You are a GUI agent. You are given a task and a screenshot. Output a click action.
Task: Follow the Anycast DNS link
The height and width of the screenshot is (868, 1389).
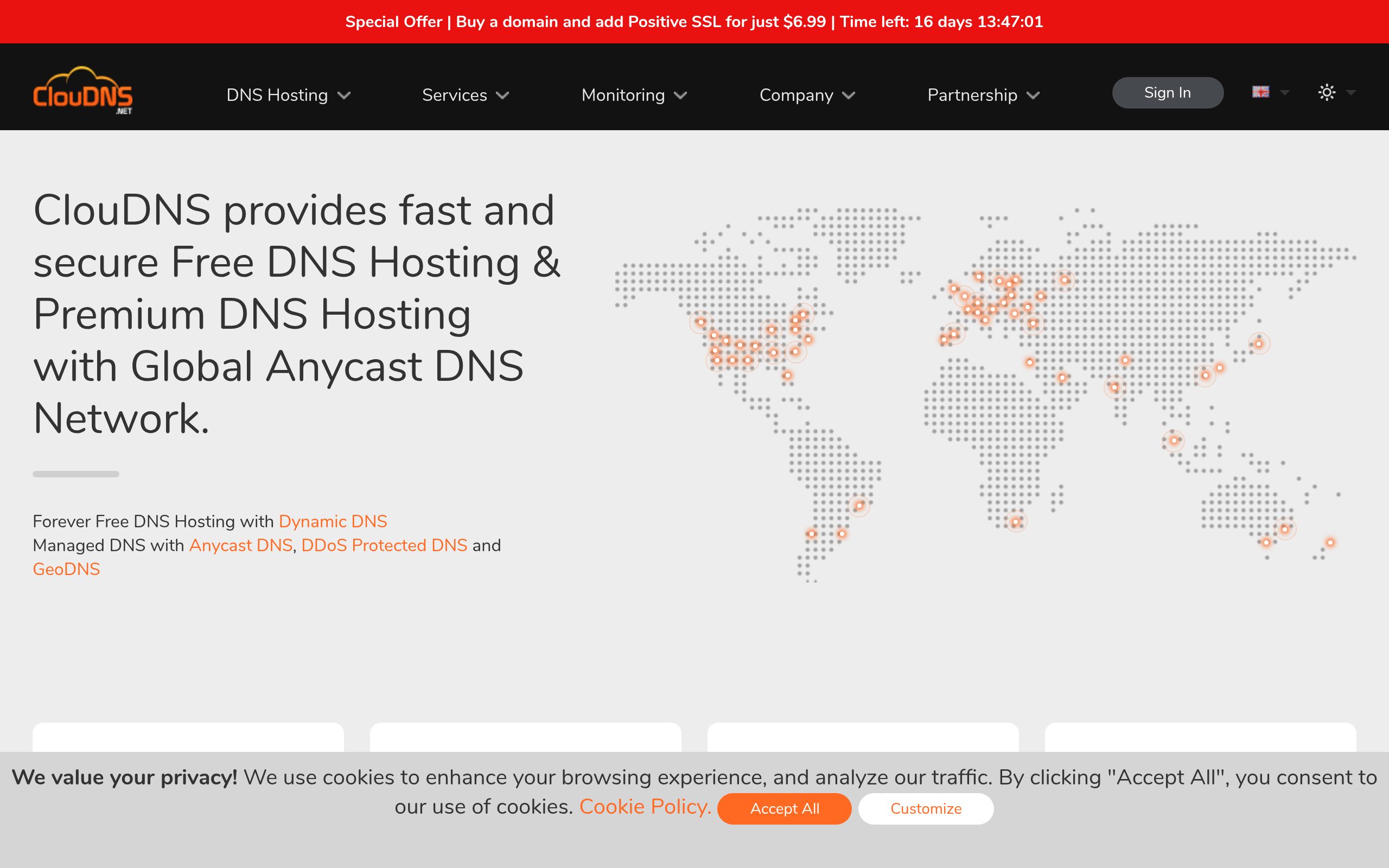[241, 545]
